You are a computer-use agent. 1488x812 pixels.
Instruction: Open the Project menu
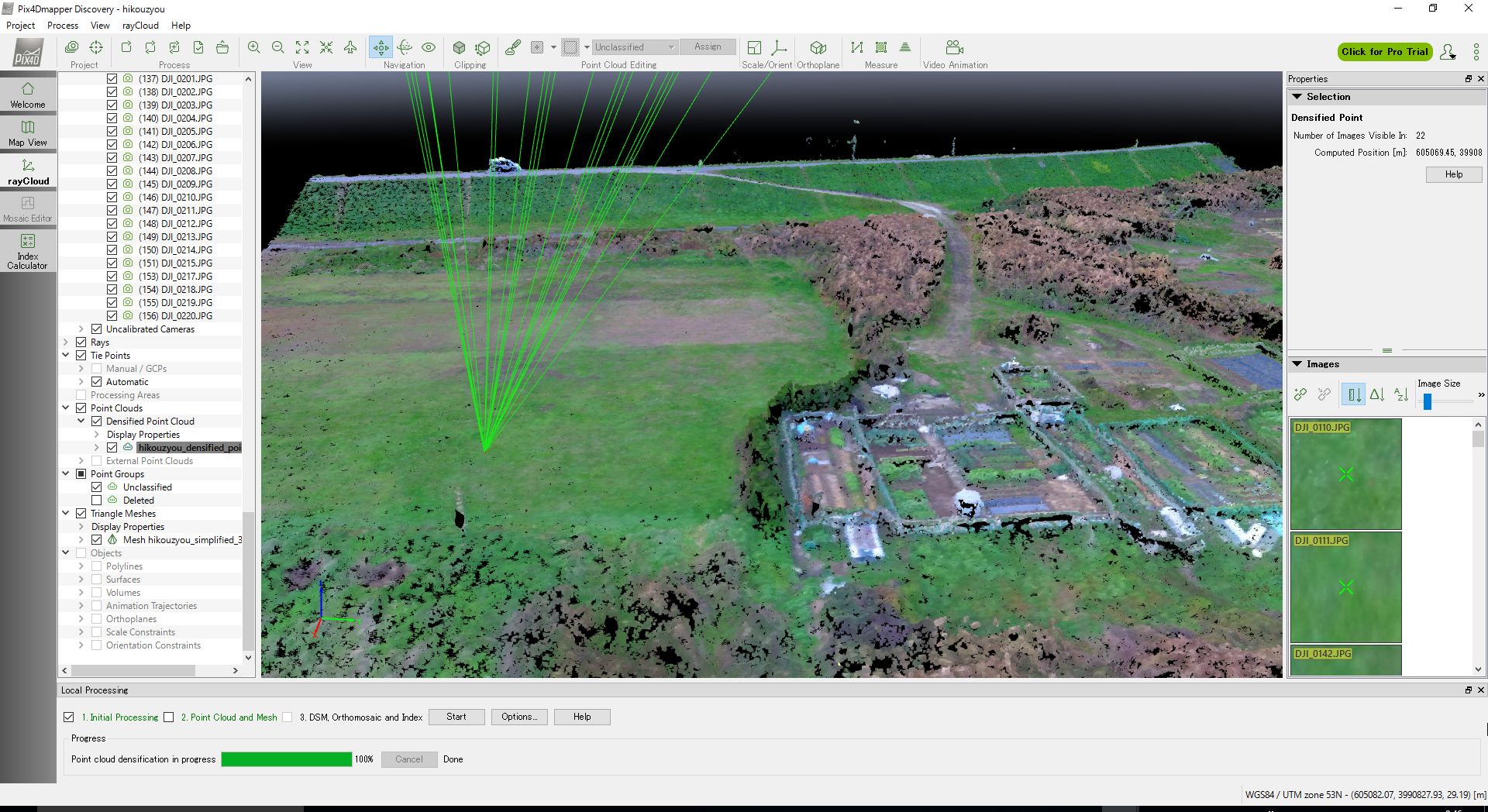click(x=21, y=26)
